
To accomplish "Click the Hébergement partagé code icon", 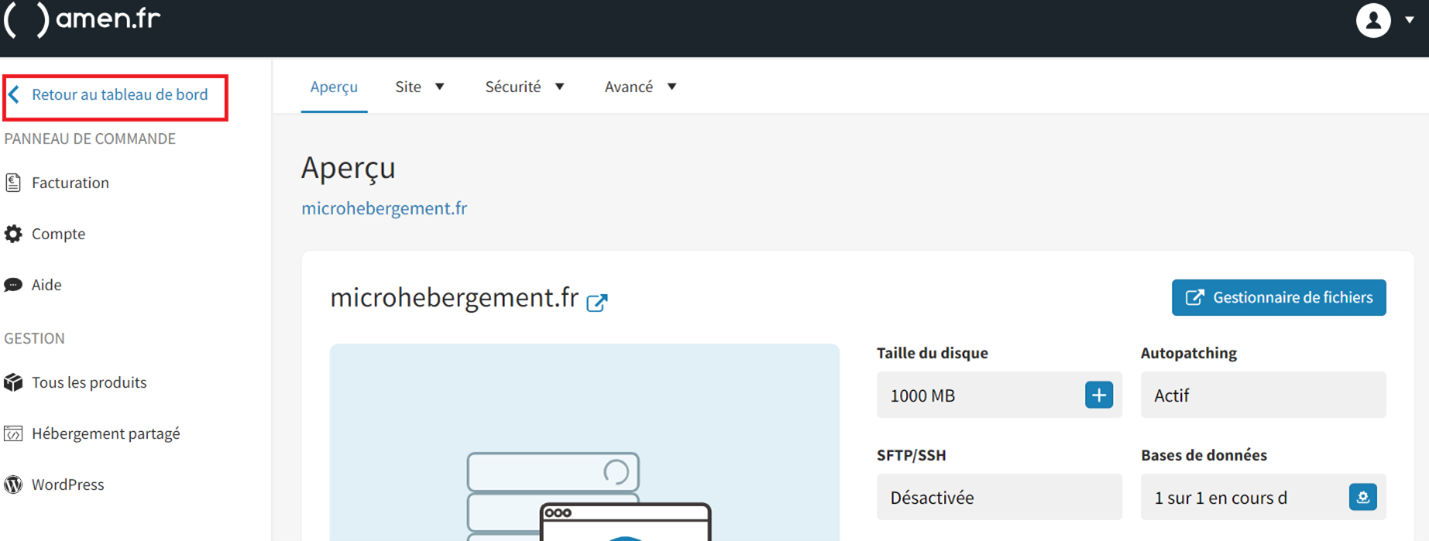I will [x=13, y=434].
